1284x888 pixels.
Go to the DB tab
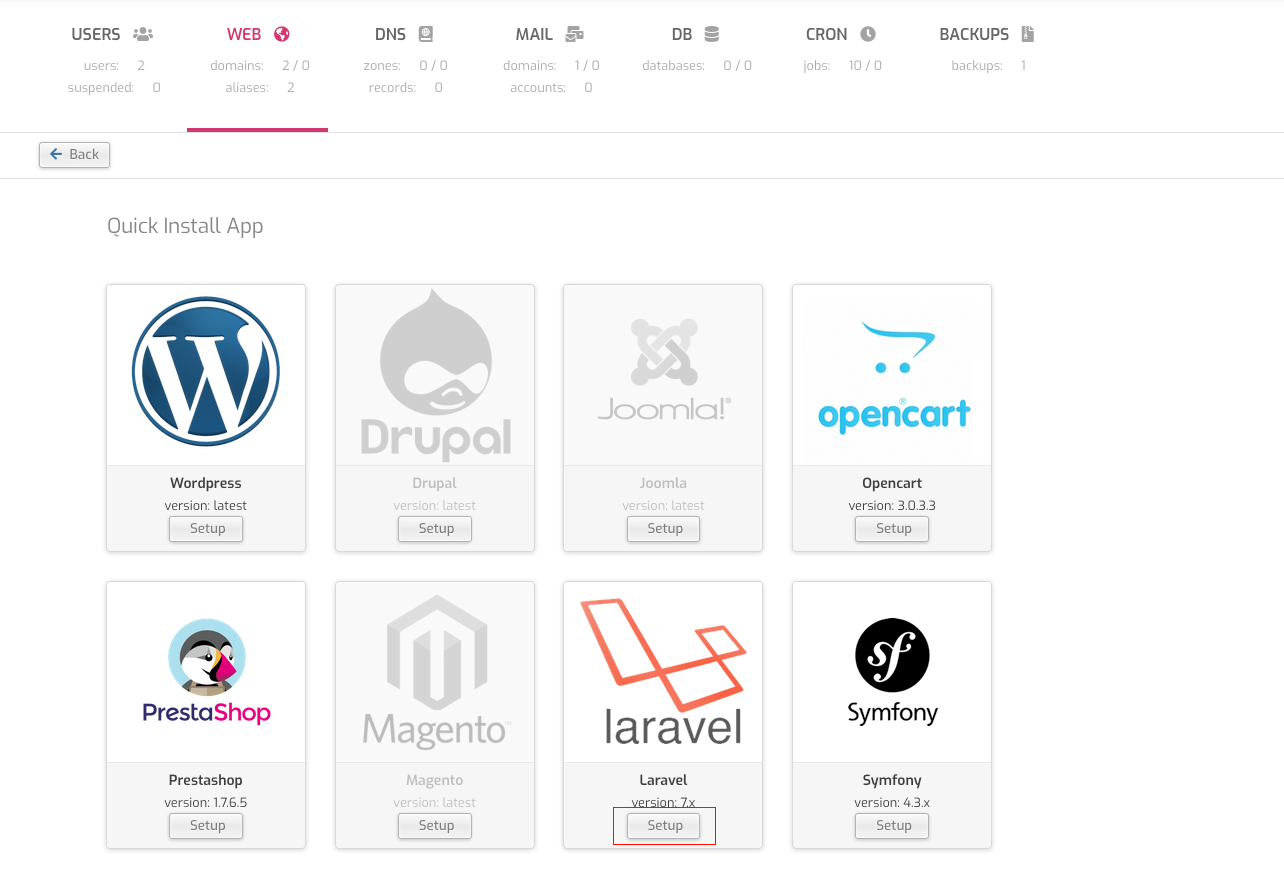(x=695, y=35)
